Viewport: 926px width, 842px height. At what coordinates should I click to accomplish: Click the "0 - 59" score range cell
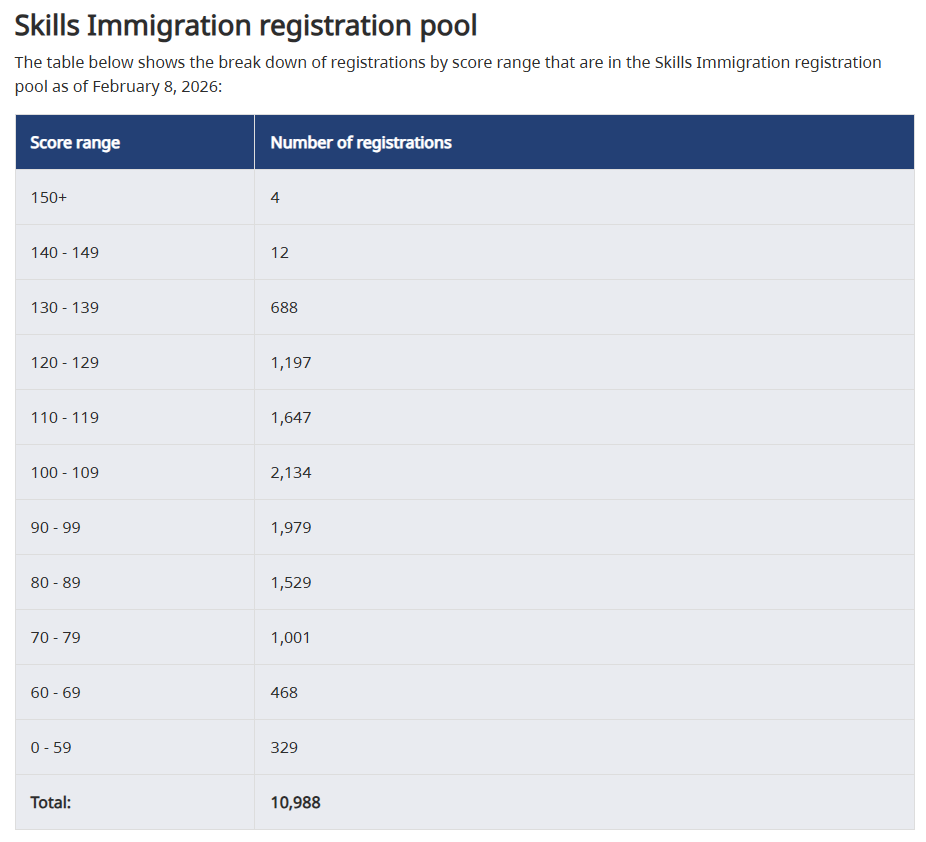coord(51,747)
